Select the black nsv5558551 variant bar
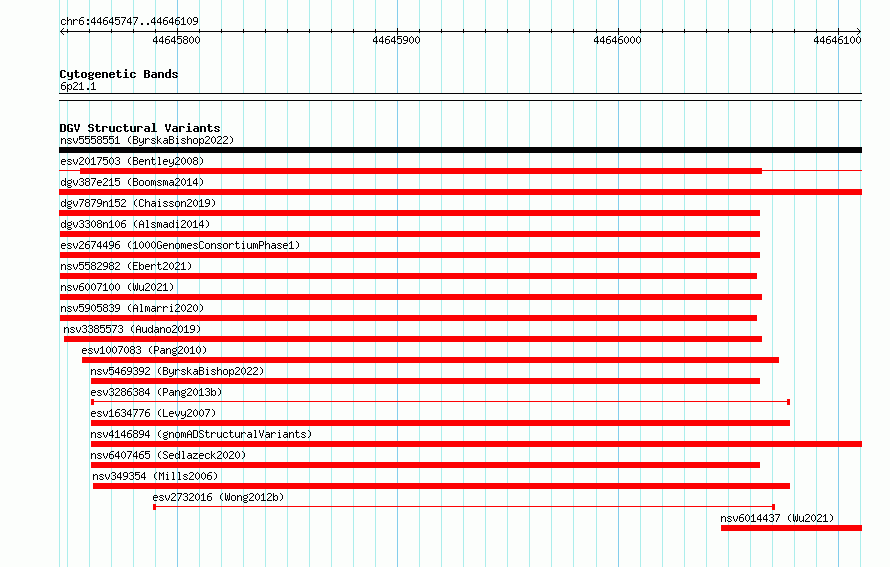 (460, 150)
